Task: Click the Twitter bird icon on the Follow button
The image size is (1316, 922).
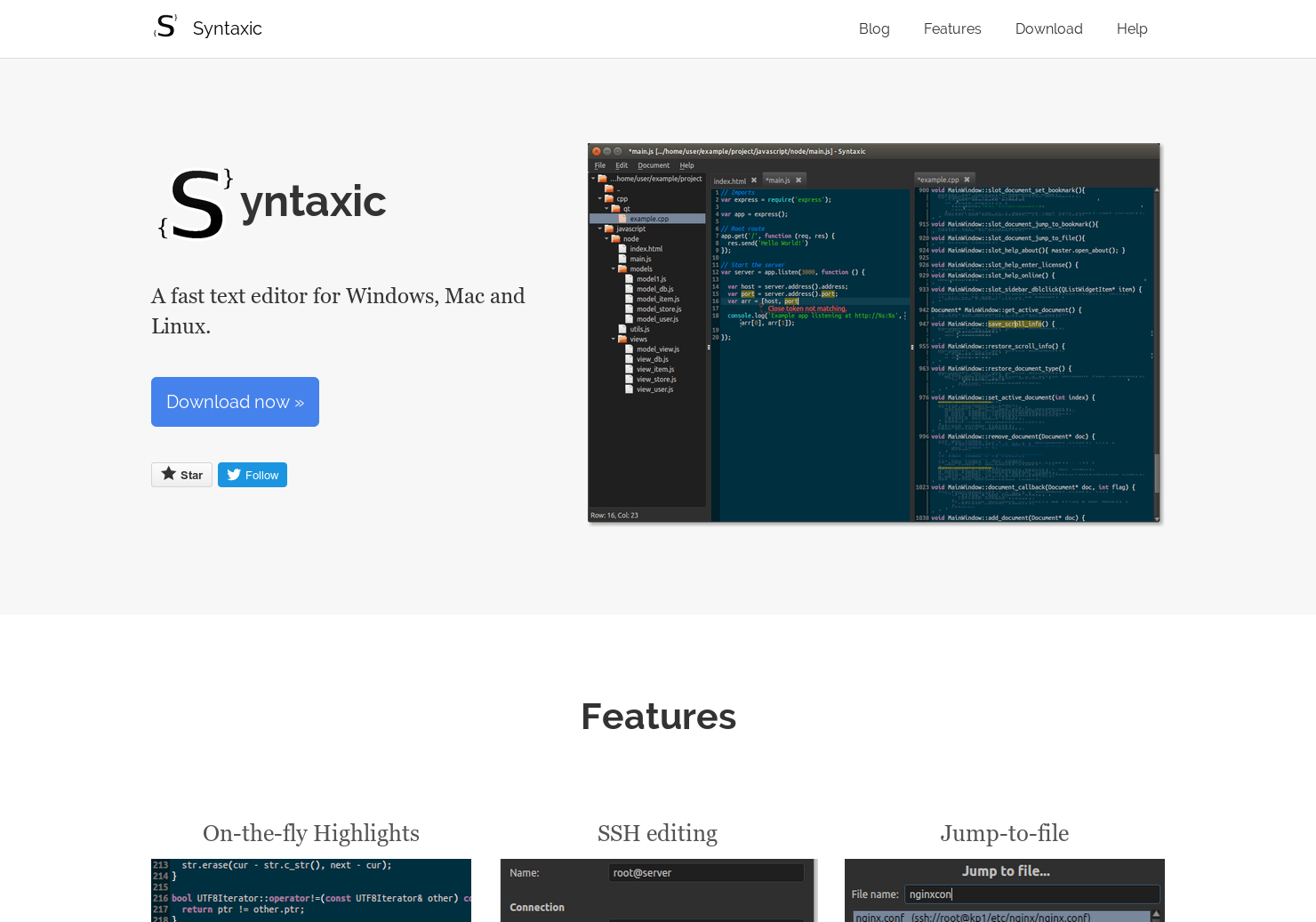Action: point(232,474)
